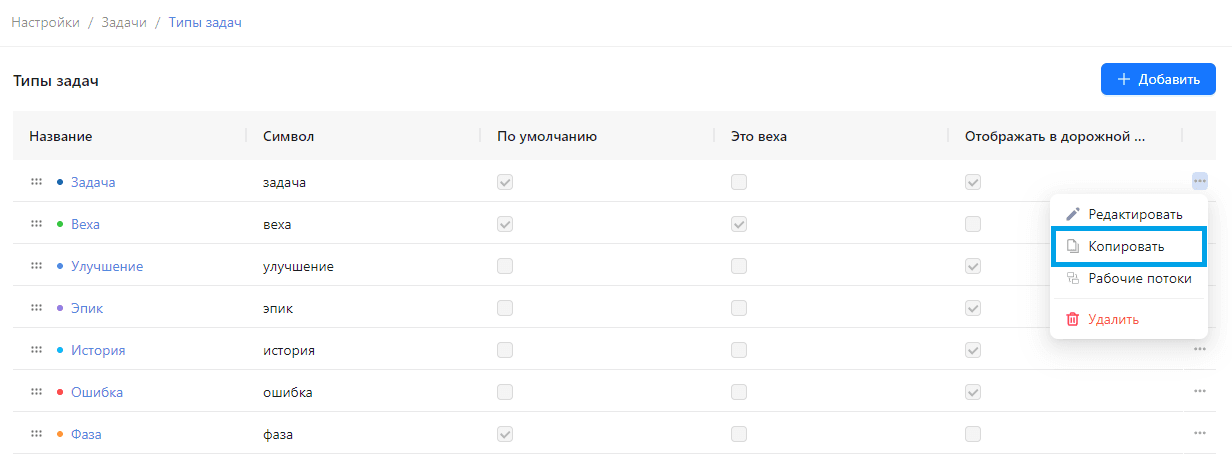The height and width of the screenshot is (459, 1232).
Task: Click the green color dot beside Веха
Action: [60, 224]
